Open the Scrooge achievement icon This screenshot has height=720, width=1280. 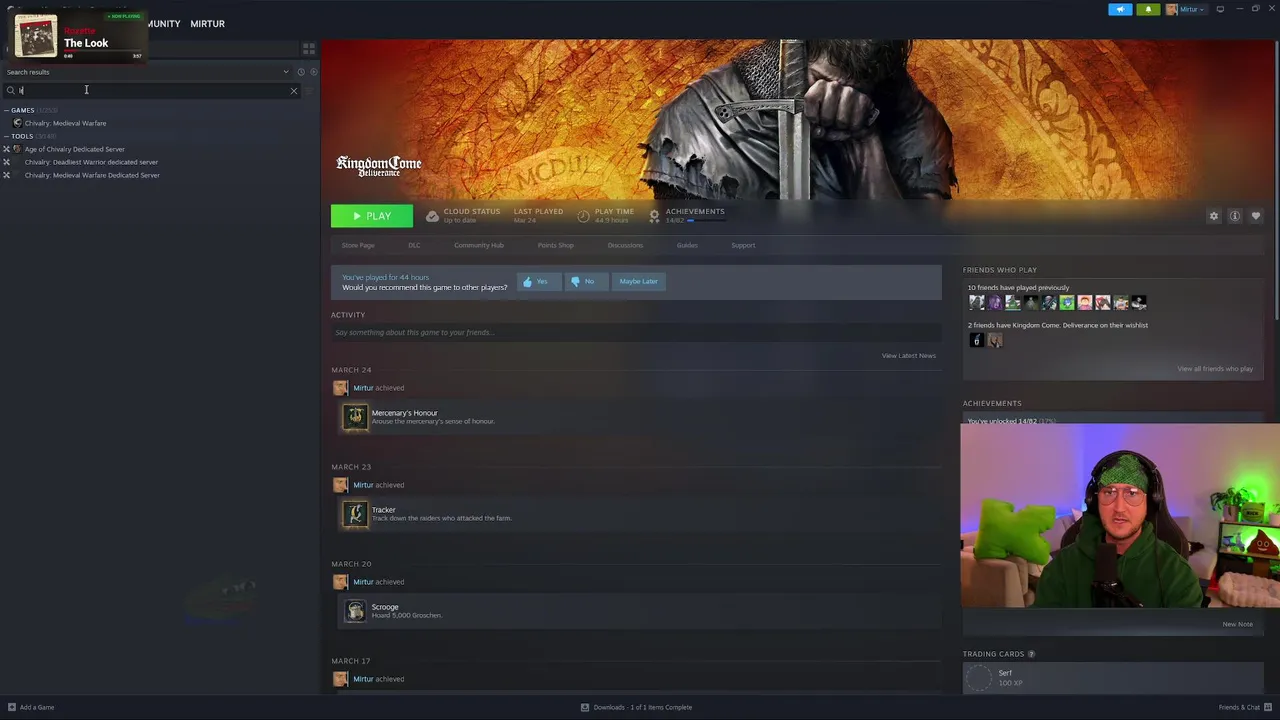pyautogui.click(x=355, y=611)
